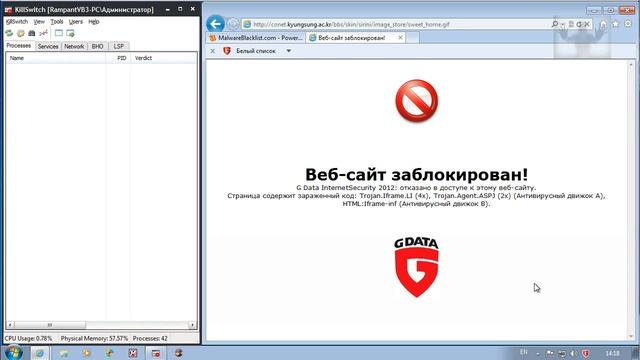Click the taskbar clock showing 14:18

coord(612,353)
